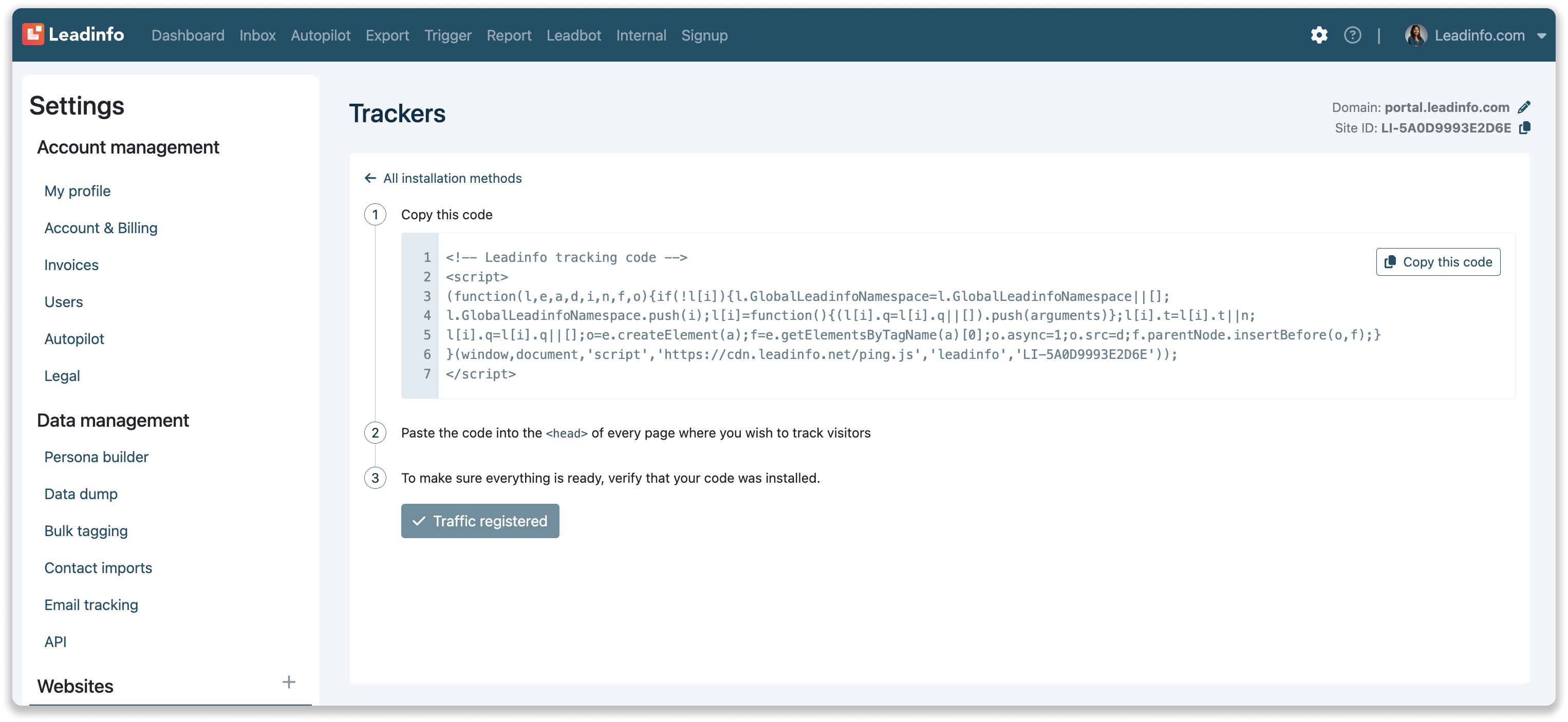1568x722 pixels.
Task: Go to API settings link
Action: 55,642
